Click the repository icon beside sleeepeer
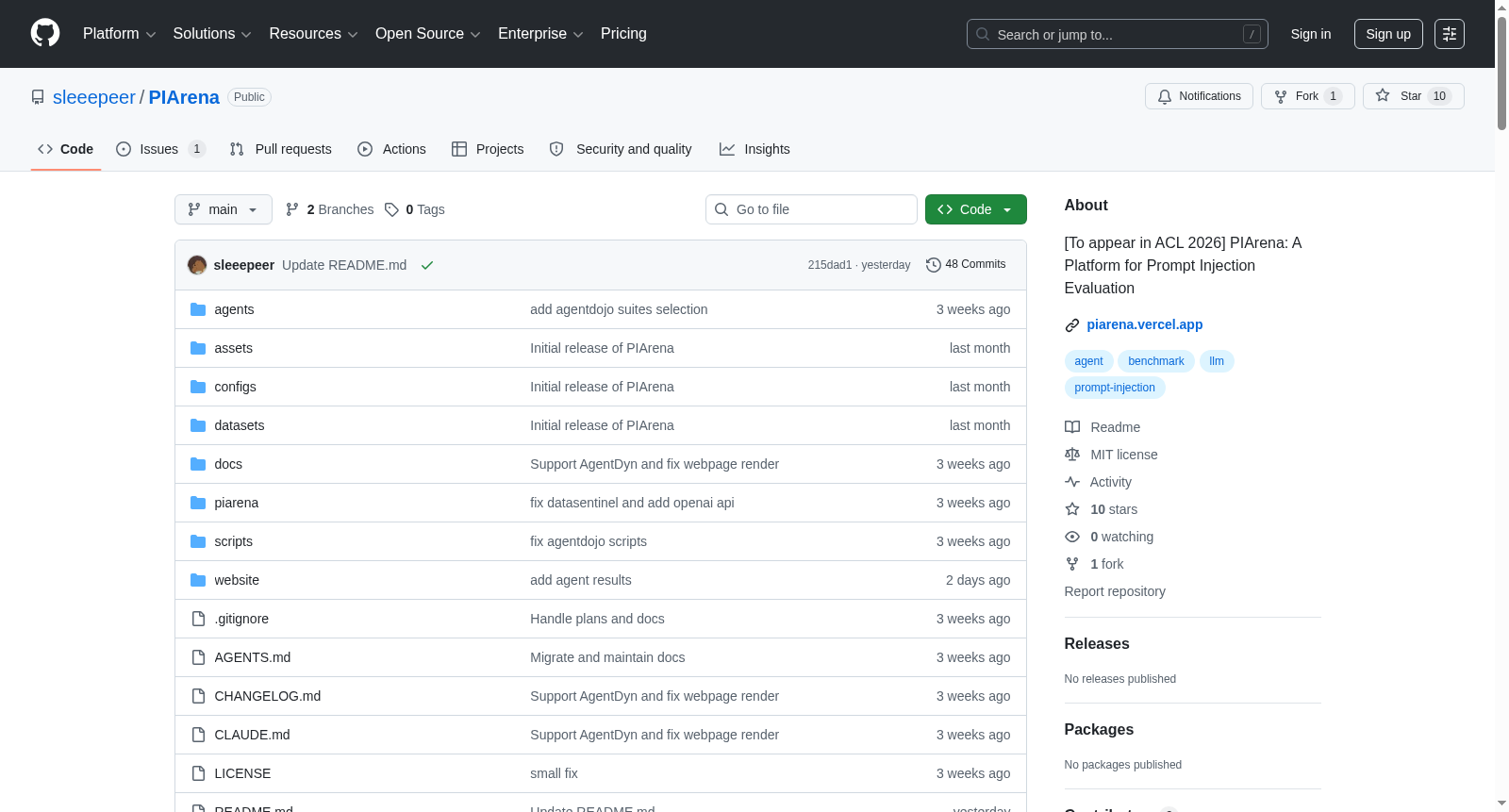 click(38, 97)
